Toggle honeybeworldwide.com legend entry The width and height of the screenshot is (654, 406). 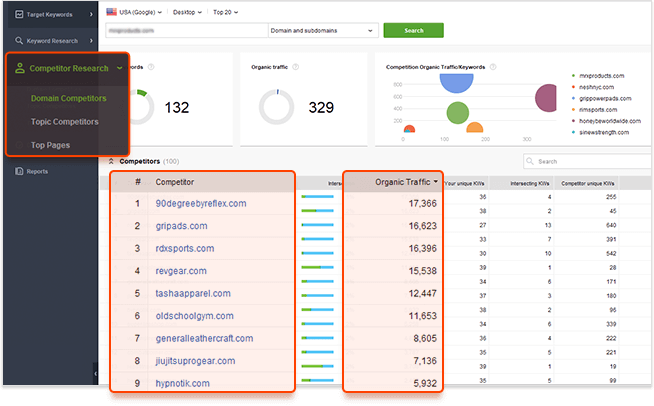tap(610, 121)
